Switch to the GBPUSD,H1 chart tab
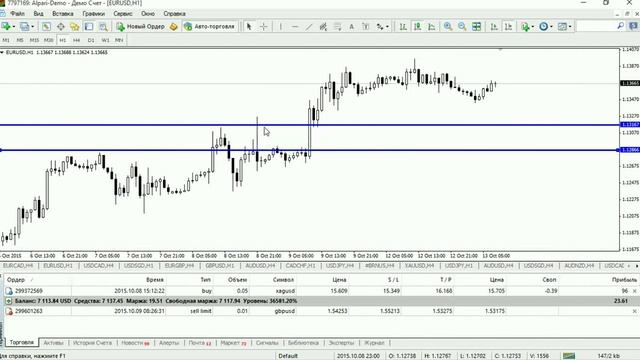This screenshot has width=640, height=360. [x=220, y=266]
